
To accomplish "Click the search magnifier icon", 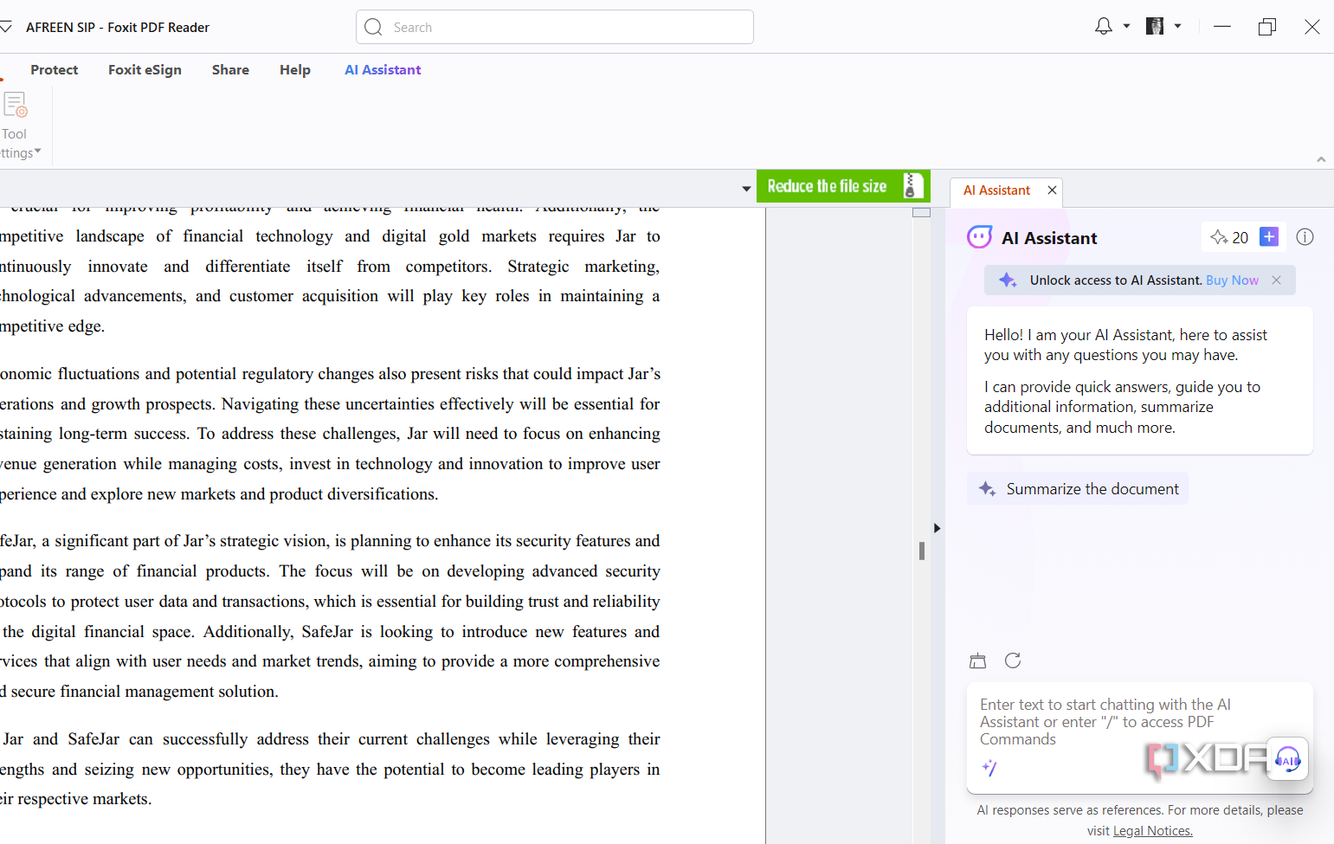I will tap(374, 27).
